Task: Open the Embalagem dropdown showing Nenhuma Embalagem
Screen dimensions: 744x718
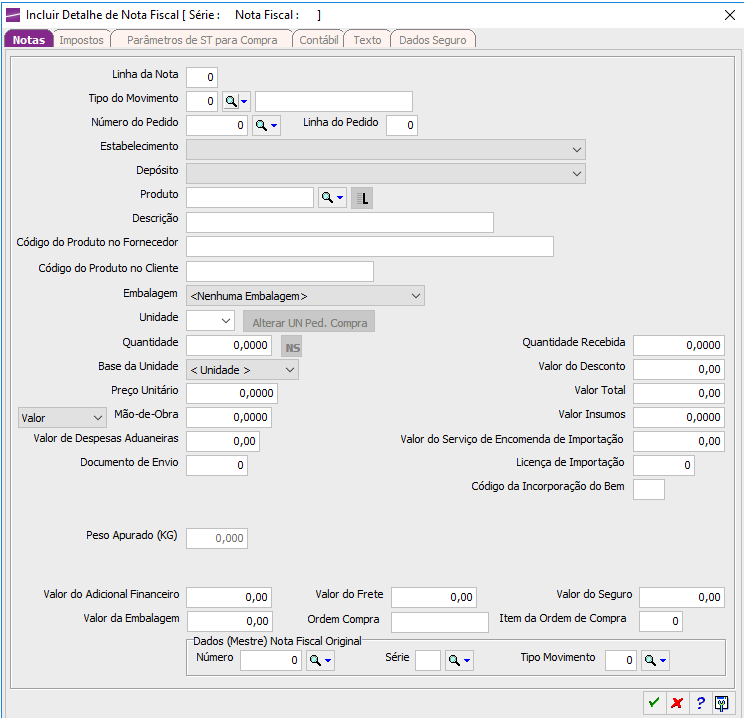Action: coord(305,296)
